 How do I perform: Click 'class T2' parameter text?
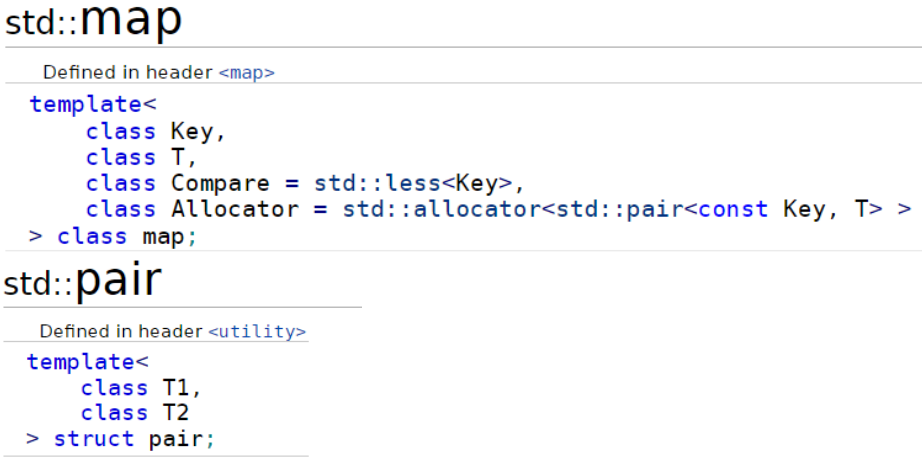click(135, 413)
